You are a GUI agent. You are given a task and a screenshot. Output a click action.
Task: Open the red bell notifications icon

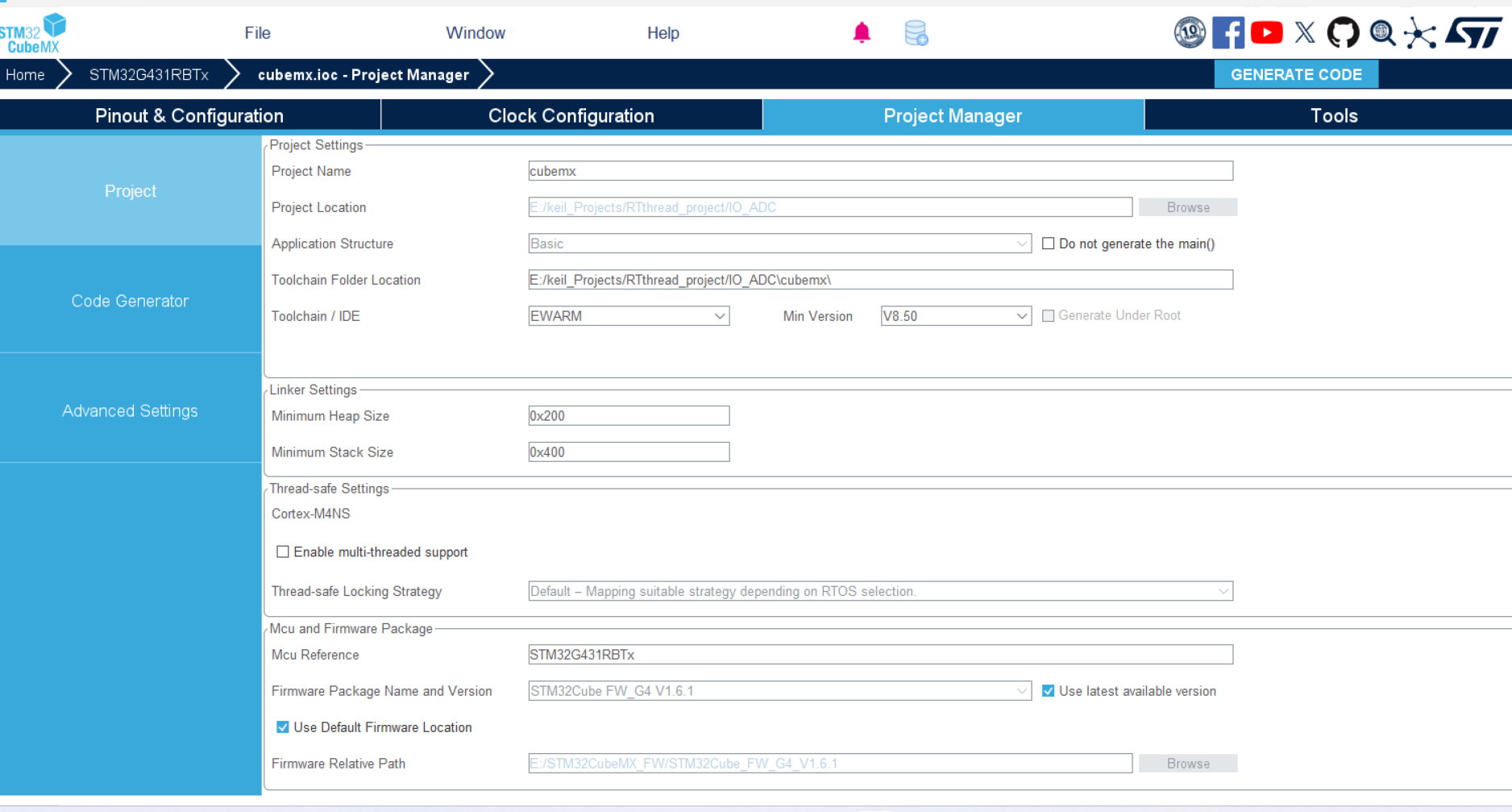pos(862,33)
